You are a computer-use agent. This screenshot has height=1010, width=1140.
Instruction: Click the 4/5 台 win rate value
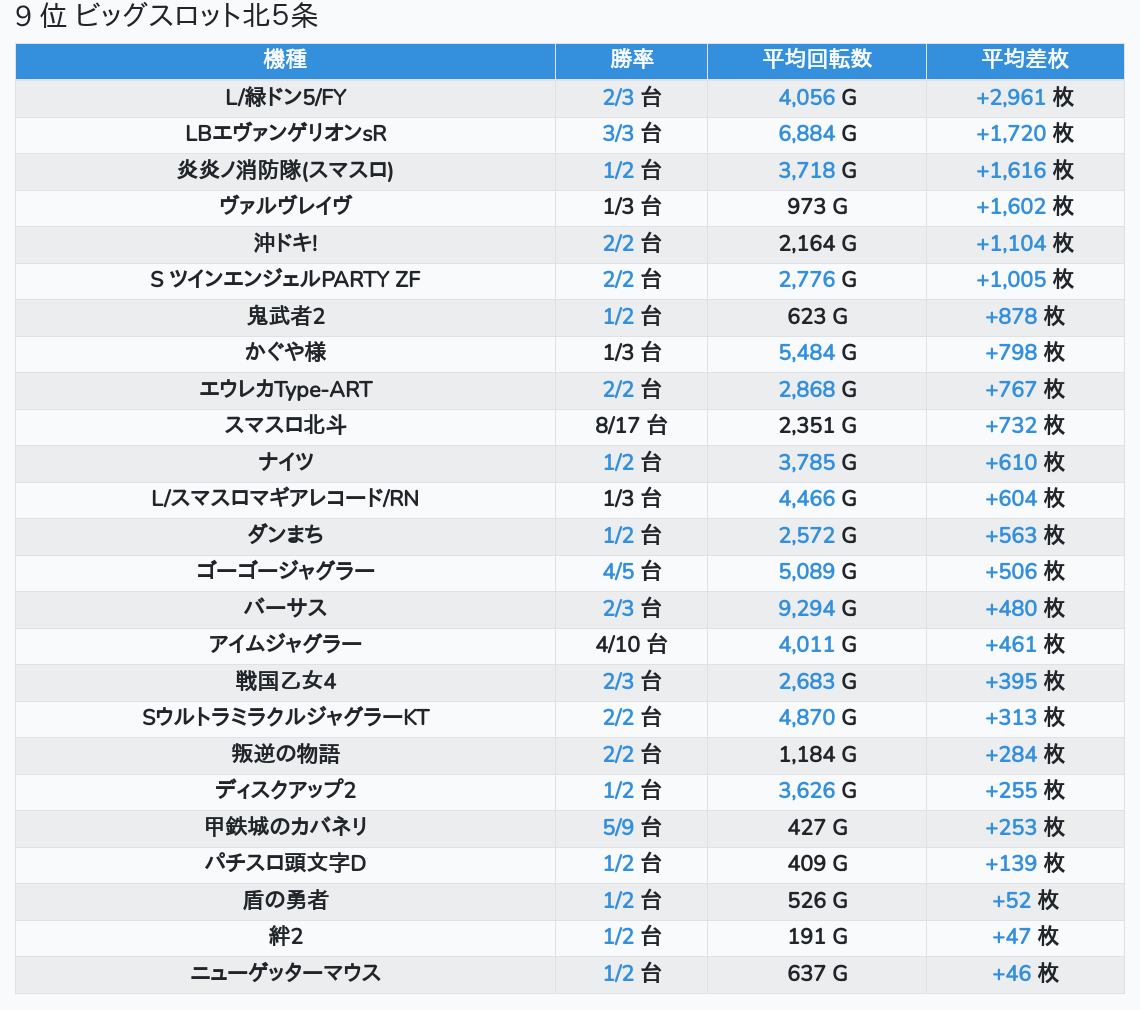tap(631, 572)
